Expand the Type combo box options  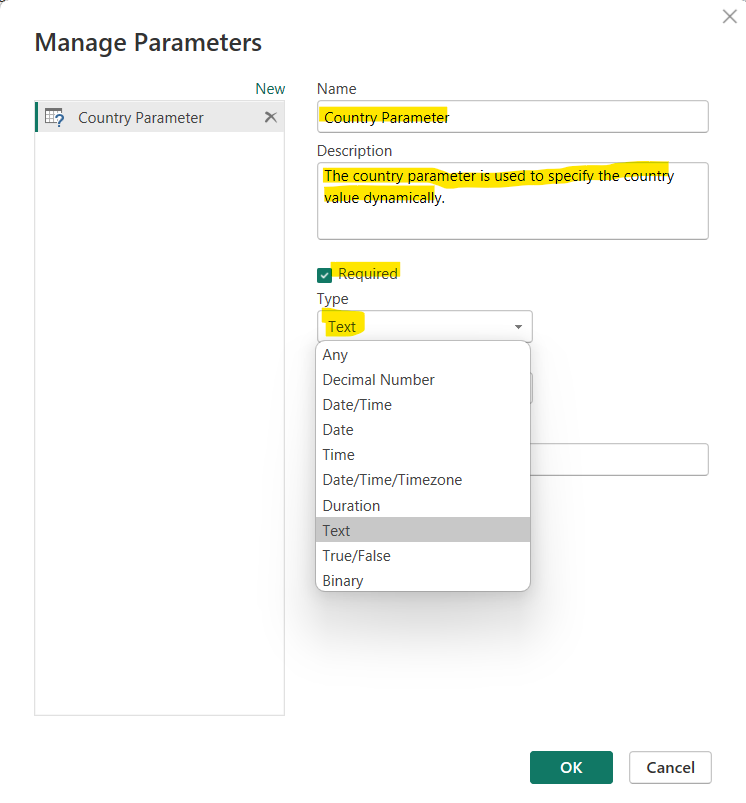(x=424, y=326)
